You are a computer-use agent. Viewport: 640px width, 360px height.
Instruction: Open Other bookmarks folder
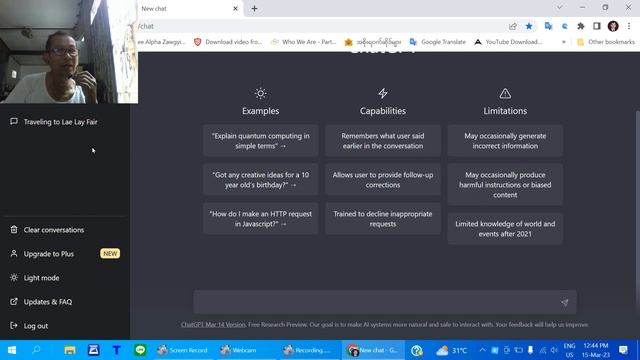click(606, 42)
